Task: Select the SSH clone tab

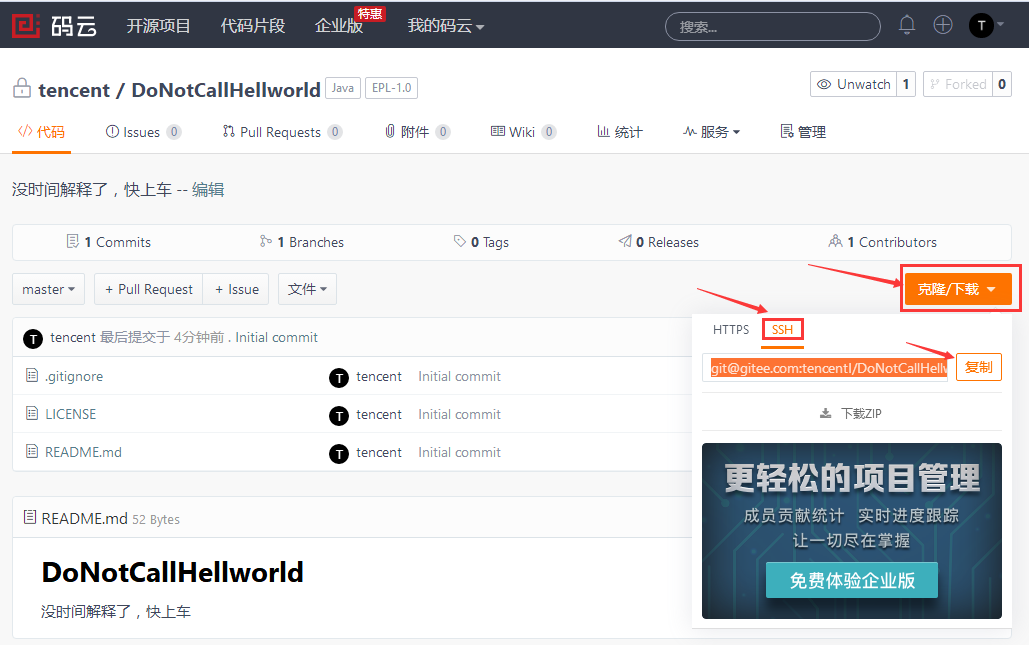Action: (782, 329)
